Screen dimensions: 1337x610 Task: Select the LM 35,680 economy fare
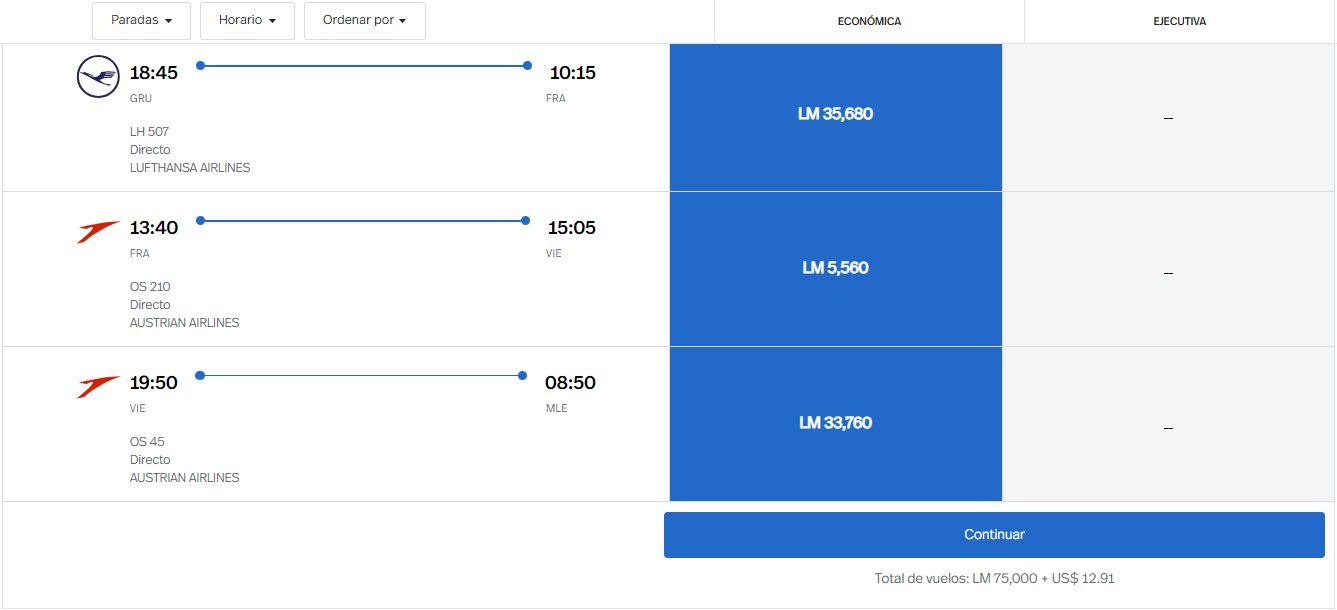tap(835, 114)
